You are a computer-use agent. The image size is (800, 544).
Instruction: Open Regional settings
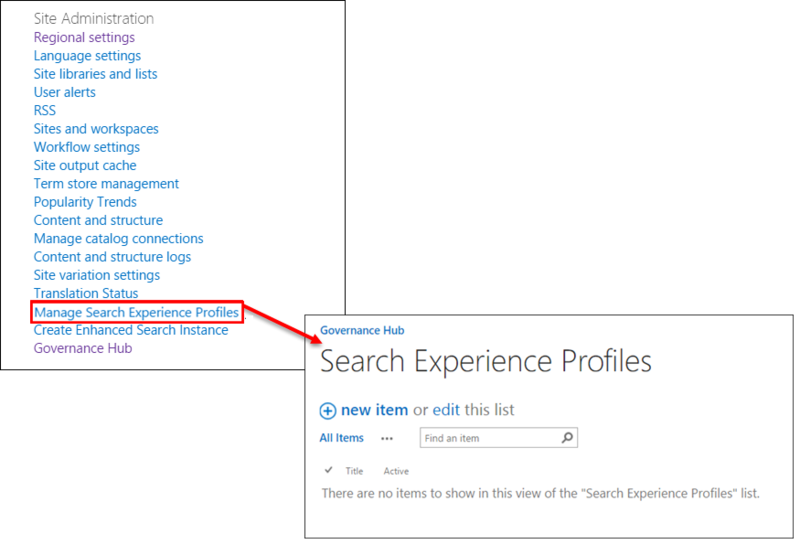(84, 37)
